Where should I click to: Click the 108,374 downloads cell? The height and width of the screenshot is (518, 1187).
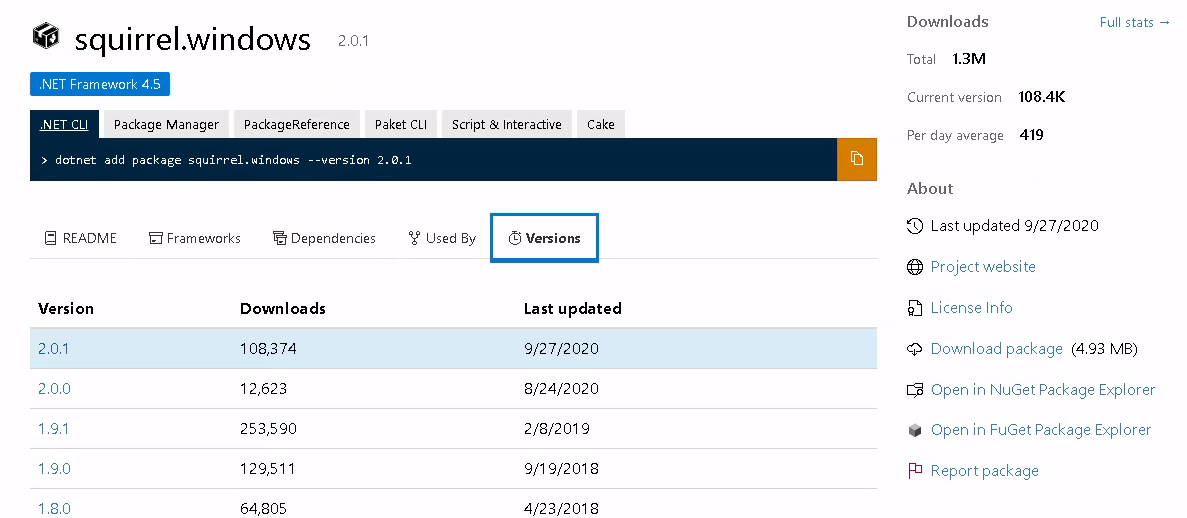tap(268, 349)
